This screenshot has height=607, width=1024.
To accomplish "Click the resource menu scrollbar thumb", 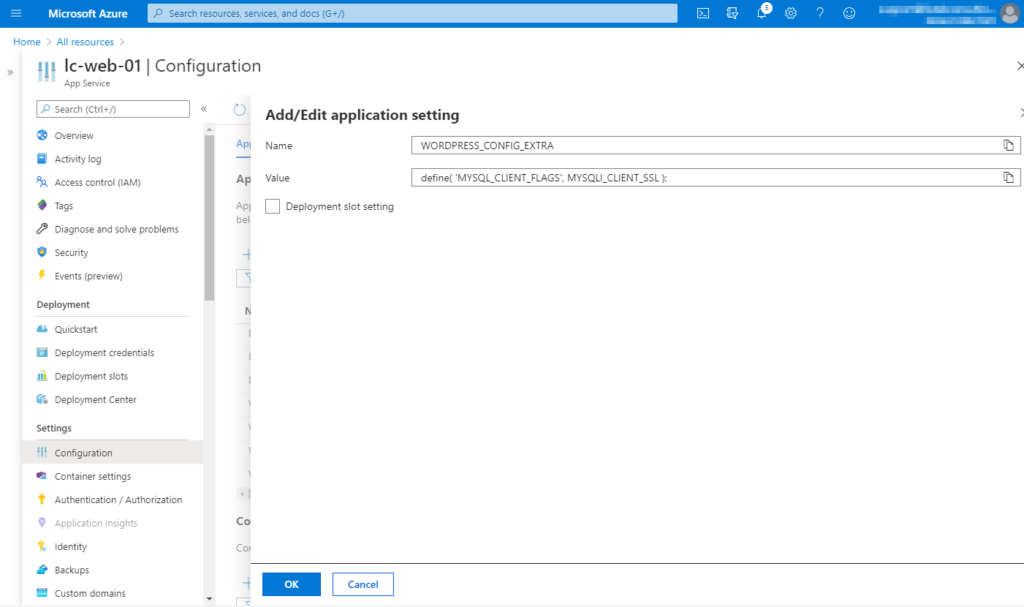I will click(x=209, y=218).
